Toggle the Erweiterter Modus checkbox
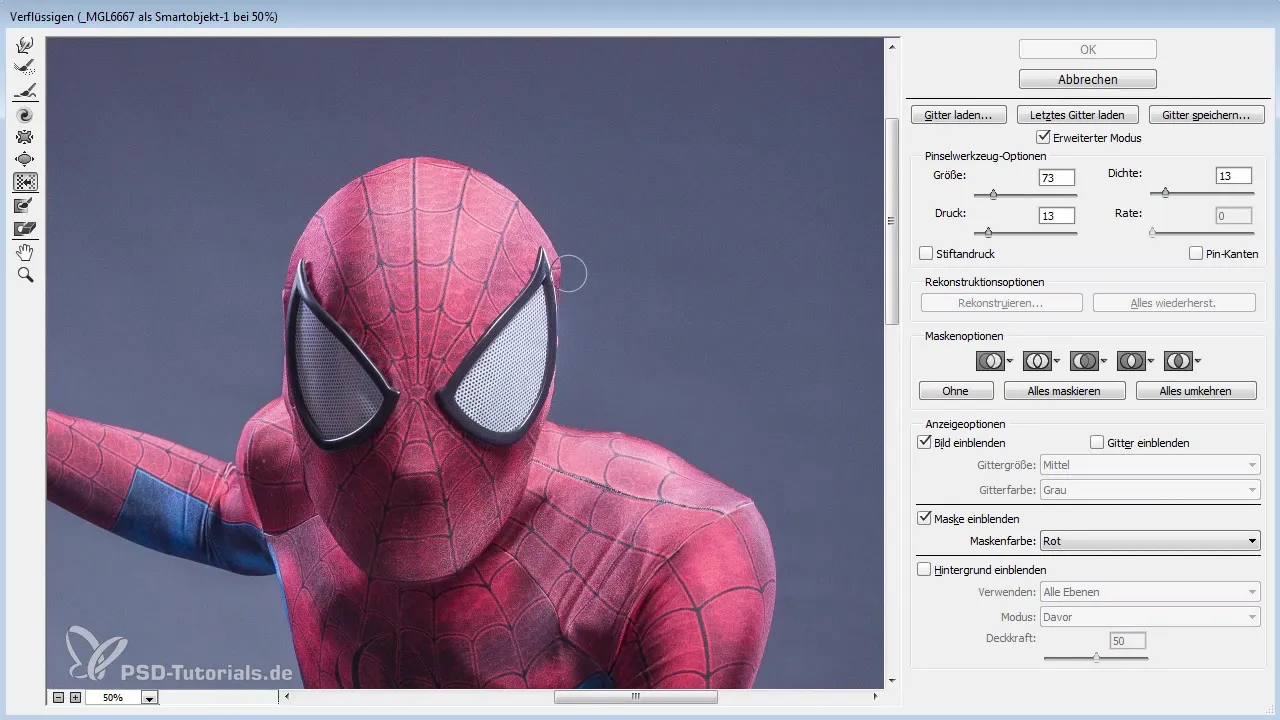 click(1044, 137)
